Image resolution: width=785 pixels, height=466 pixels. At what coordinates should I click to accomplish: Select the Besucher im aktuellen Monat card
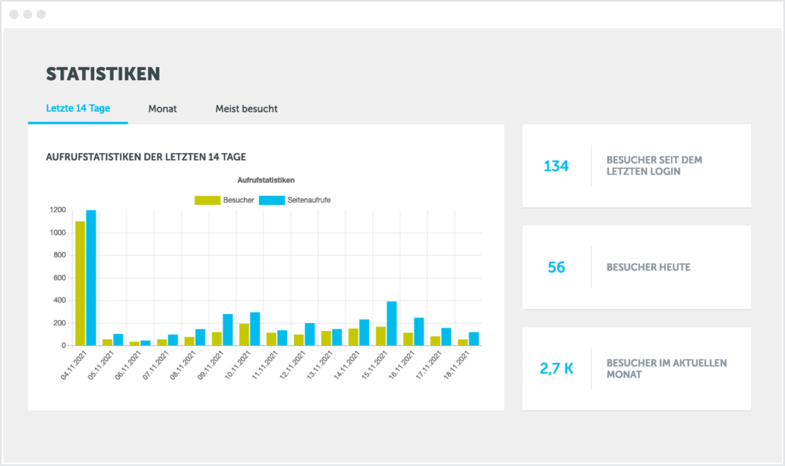(x=636, y=368)
